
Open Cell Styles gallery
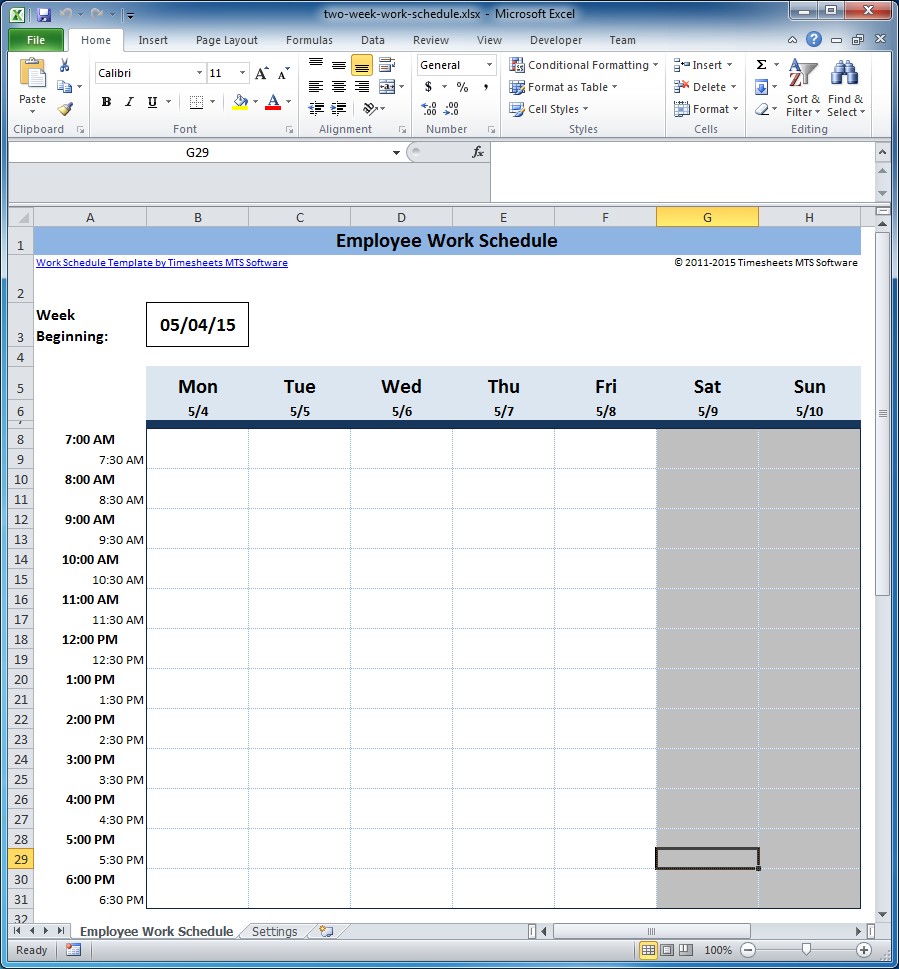click(551, 109)
